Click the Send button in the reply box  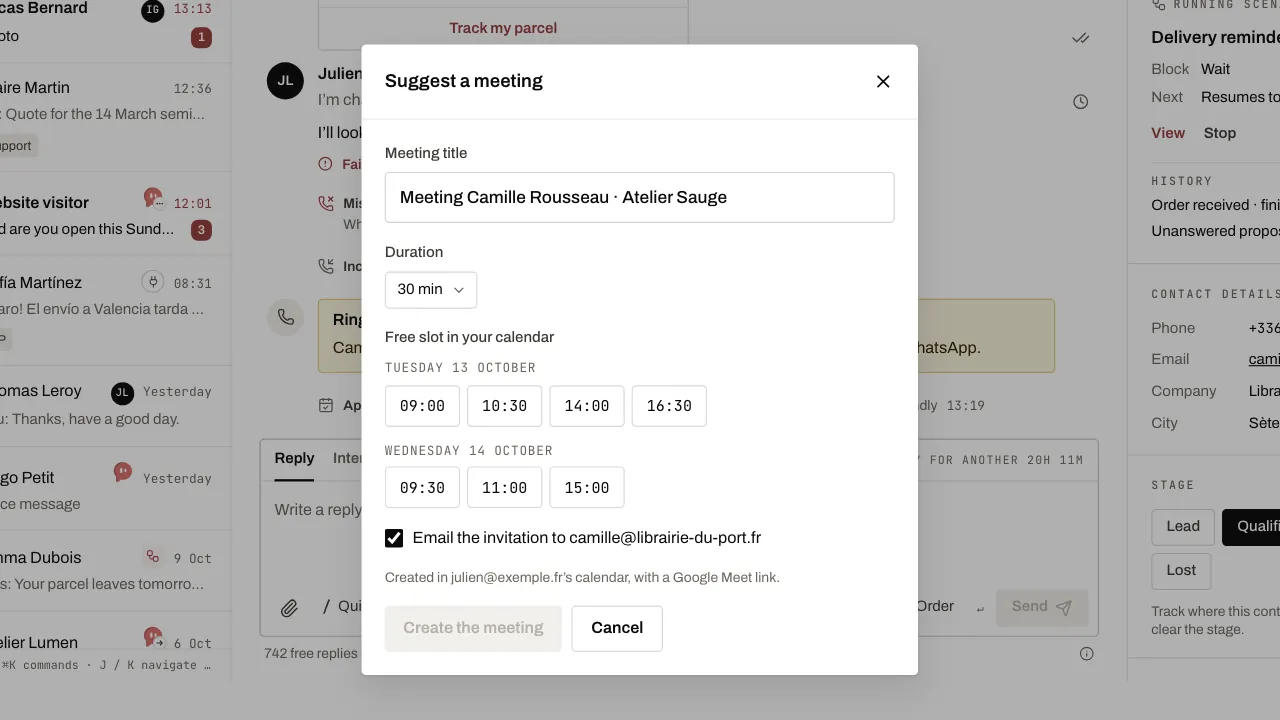coord(1041,607)
